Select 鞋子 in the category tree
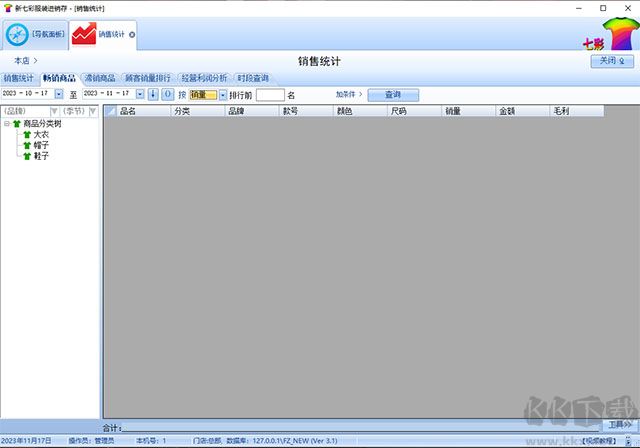The width and height of the screenshot is (640, 448). (x=41, y=156)
